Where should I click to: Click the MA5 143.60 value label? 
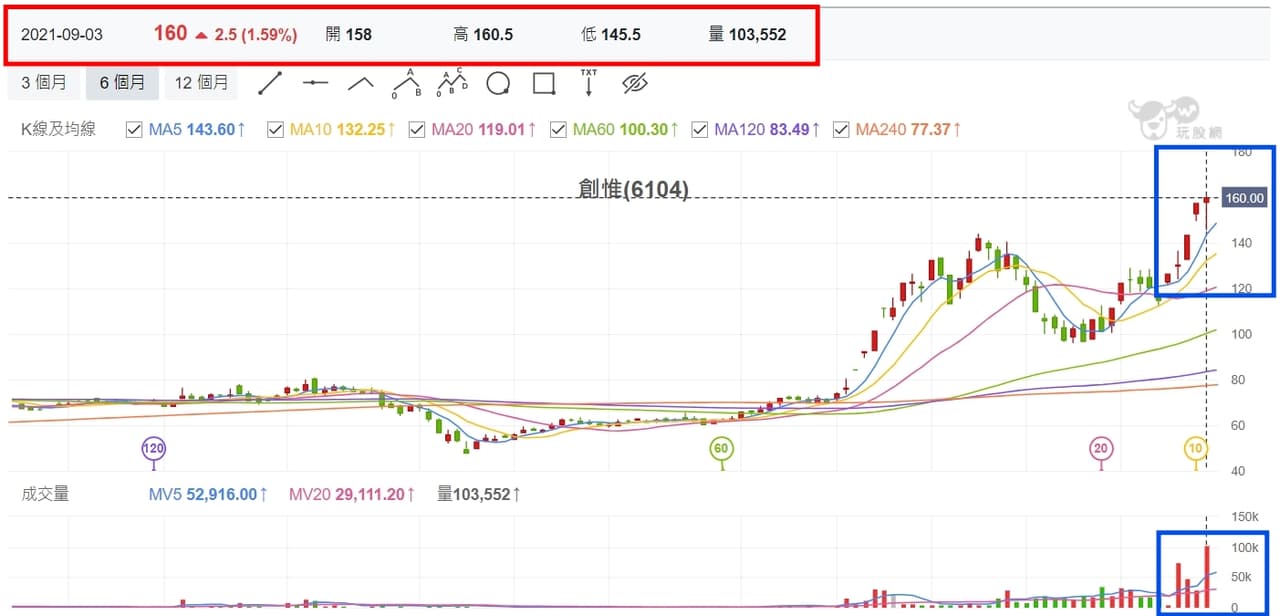click(x=197, y=130)
